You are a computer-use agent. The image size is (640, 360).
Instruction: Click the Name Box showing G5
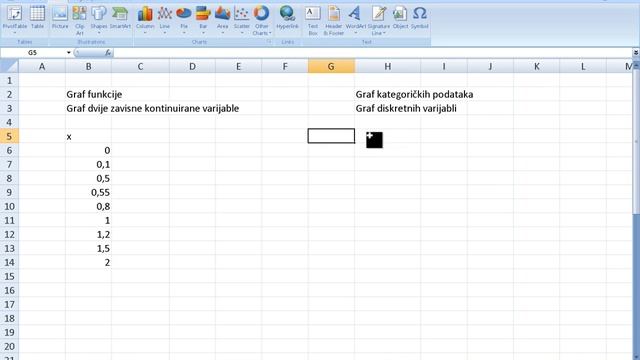tap(33, 53)
